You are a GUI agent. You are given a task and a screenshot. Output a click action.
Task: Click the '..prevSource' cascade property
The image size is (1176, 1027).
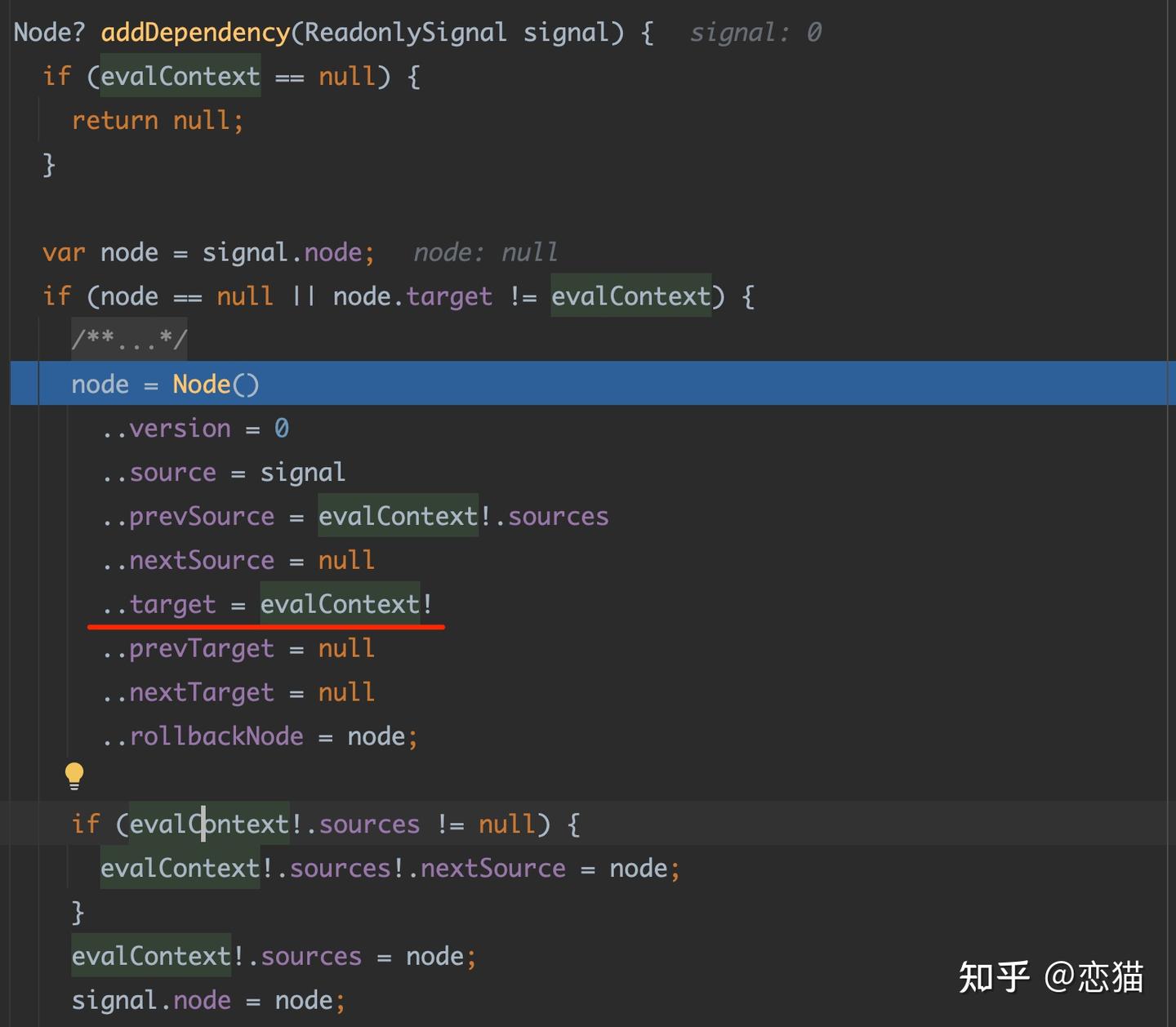click(189, 517)
